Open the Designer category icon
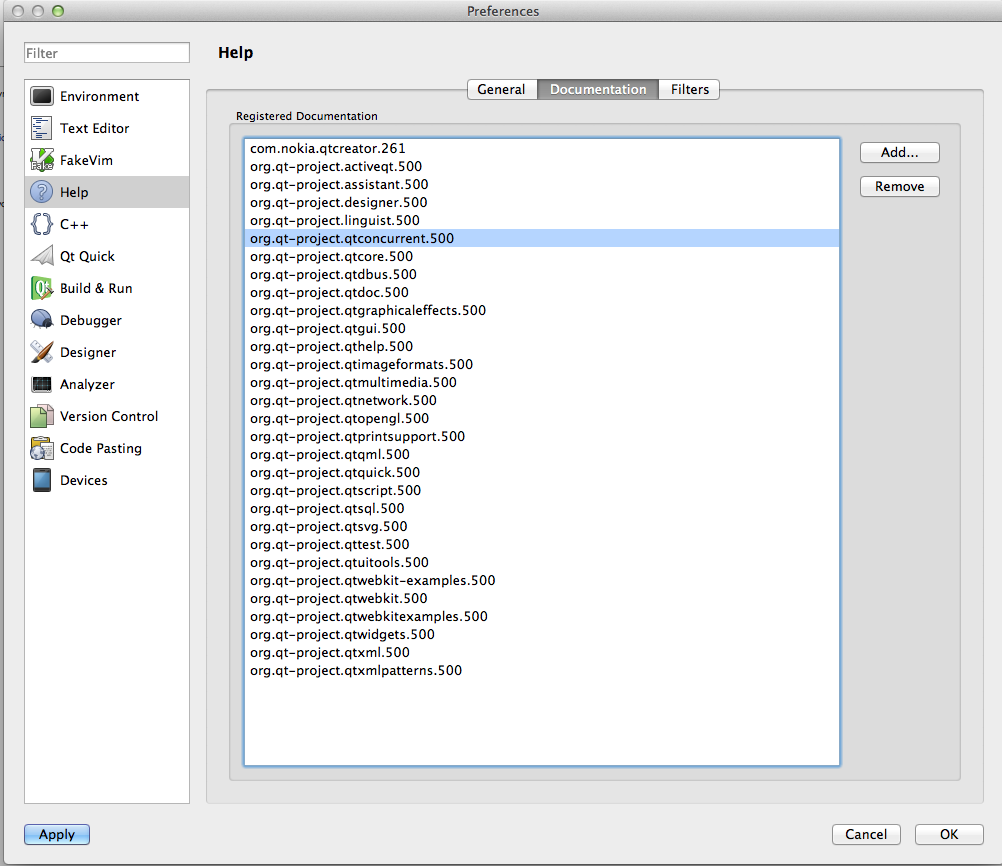The height and width of the screenshot is (866, 1002). tap(42, 352)
